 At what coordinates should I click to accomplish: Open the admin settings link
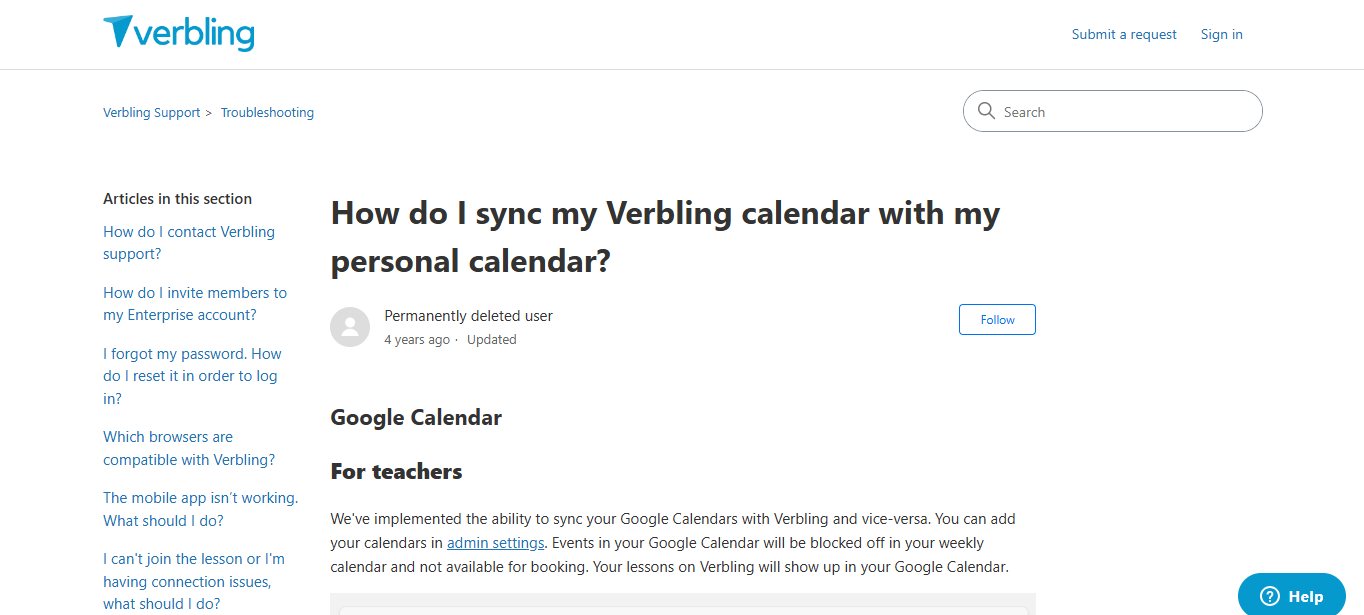495,542
